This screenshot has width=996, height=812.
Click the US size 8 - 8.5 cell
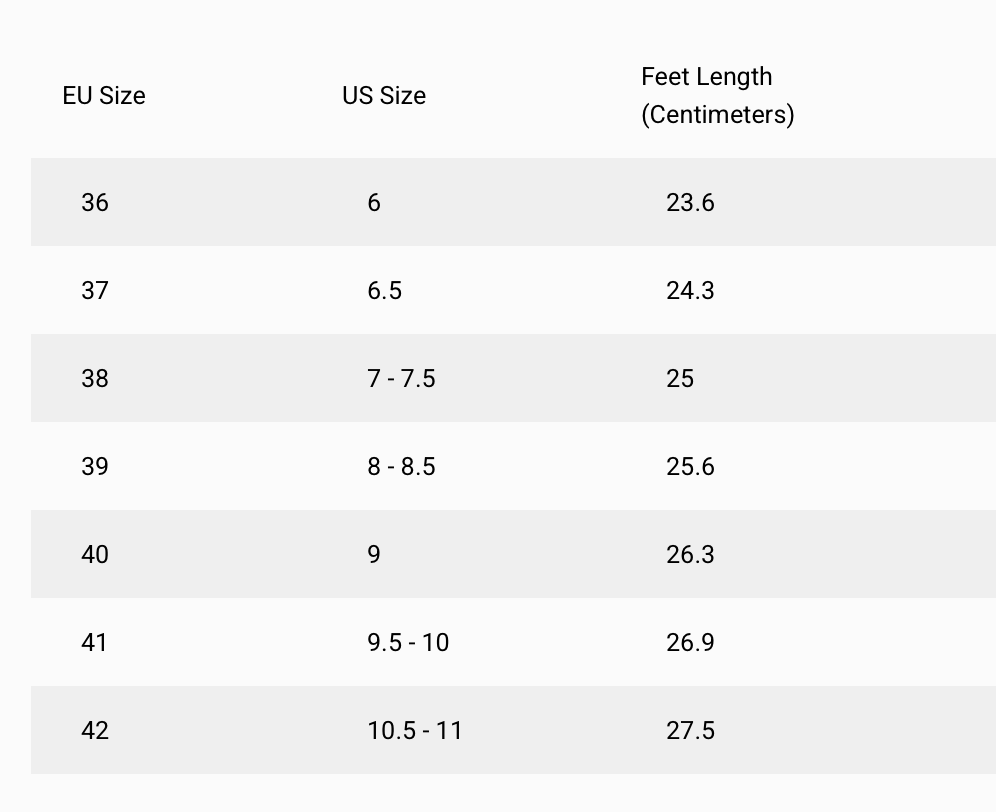point(401,467)
